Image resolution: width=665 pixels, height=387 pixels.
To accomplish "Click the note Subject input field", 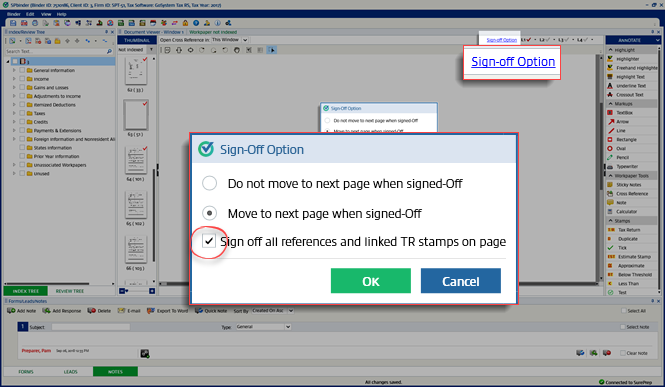I will [91, 327].
